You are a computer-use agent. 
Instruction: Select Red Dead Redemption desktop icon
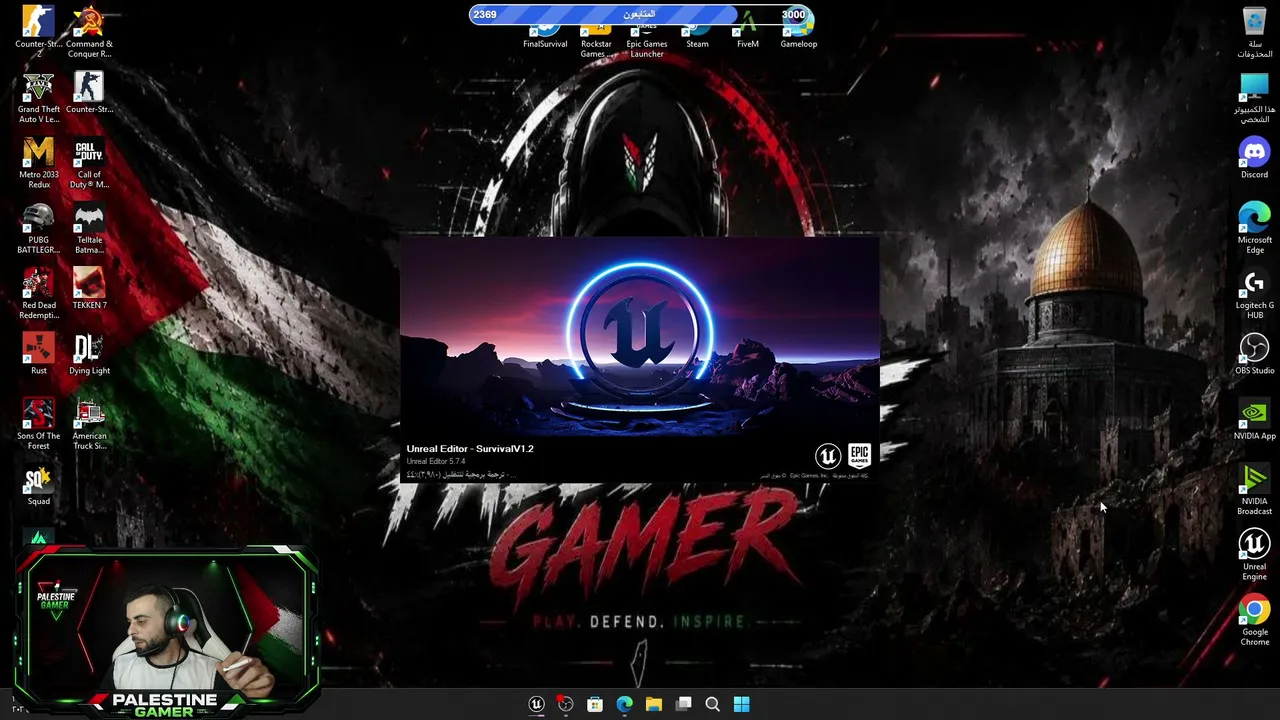point(38,294)
